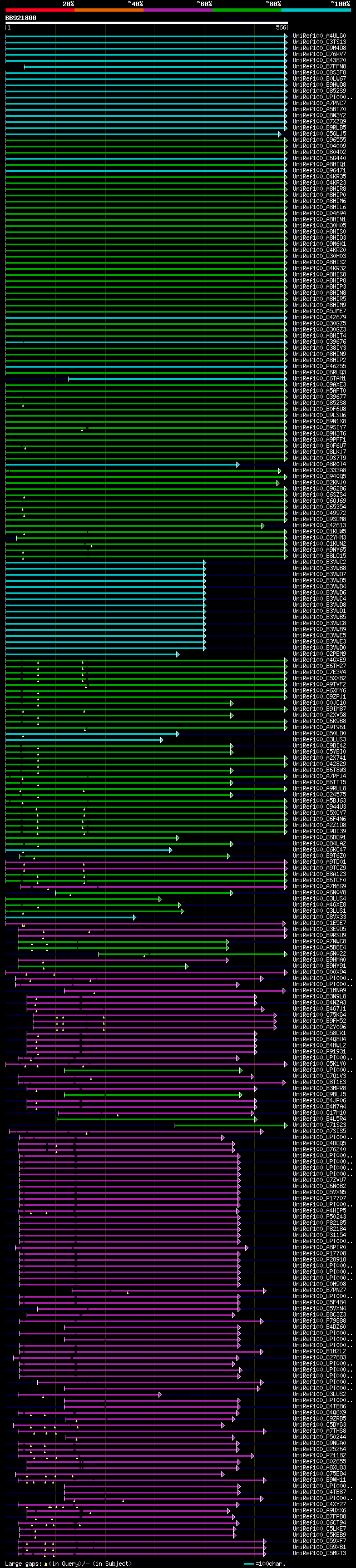Select the UniRef100_B9HY91 label
Viewport: 356px width, 1568px height.
coord(319,966)
